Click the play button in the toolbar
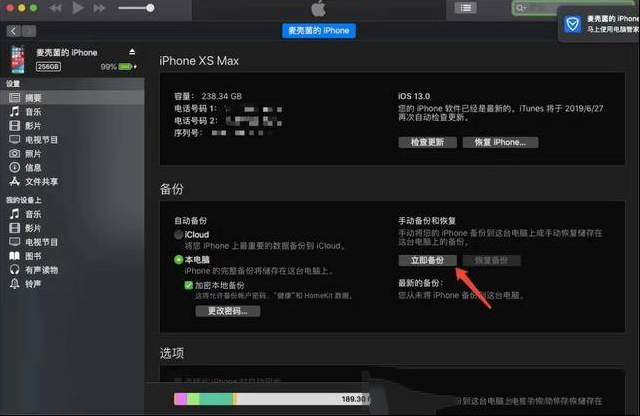The height and width of the screenshot is (416, 640). 78,8
